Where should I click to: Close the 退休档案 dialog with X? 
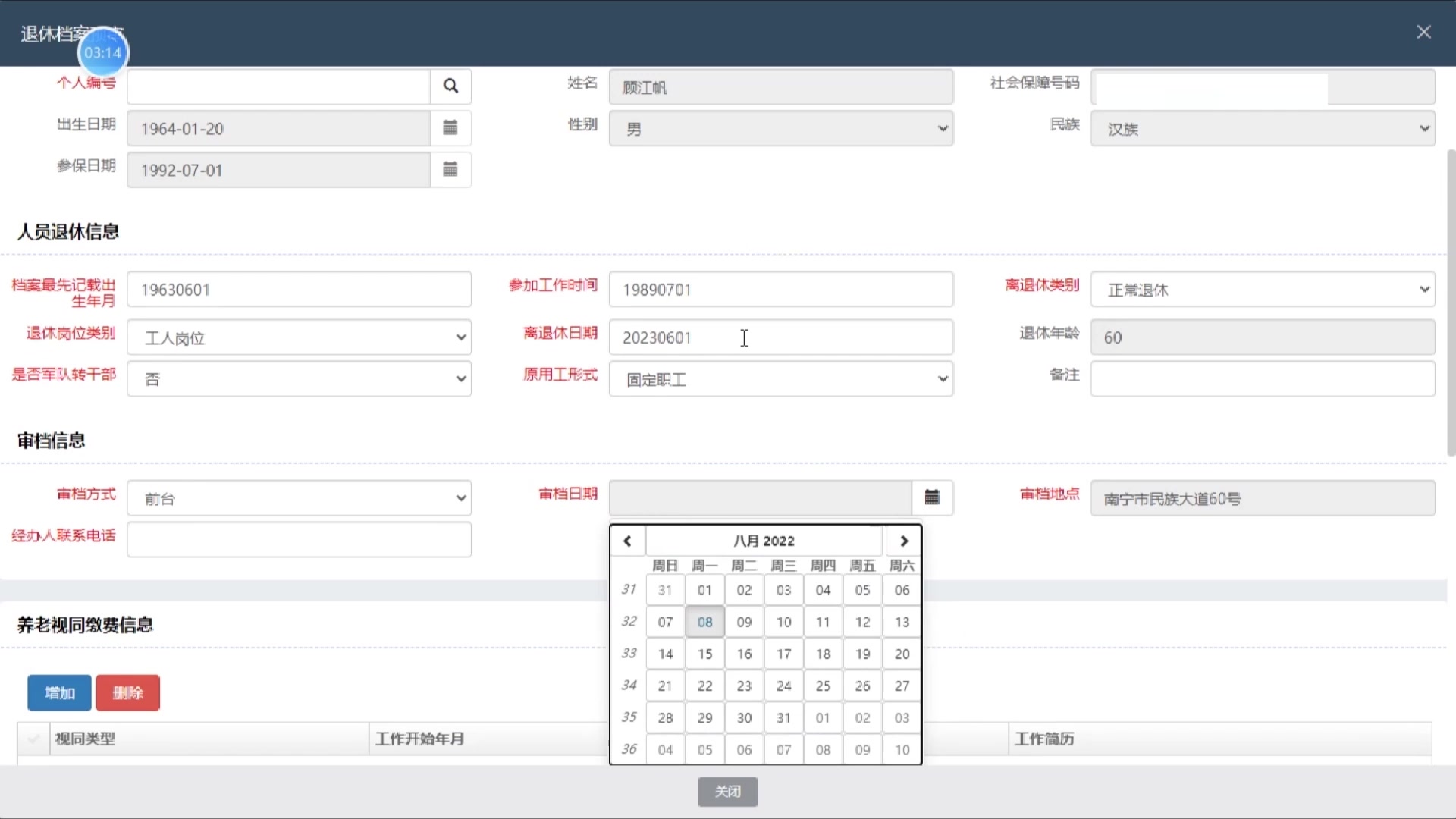tap(1423, 32)
